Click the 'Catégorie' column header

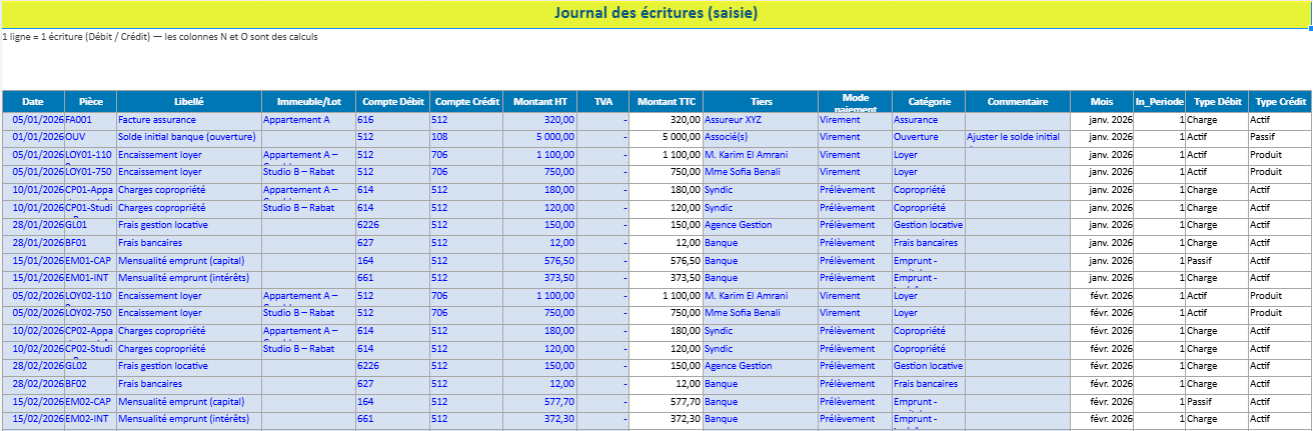(x=928, y=101)
